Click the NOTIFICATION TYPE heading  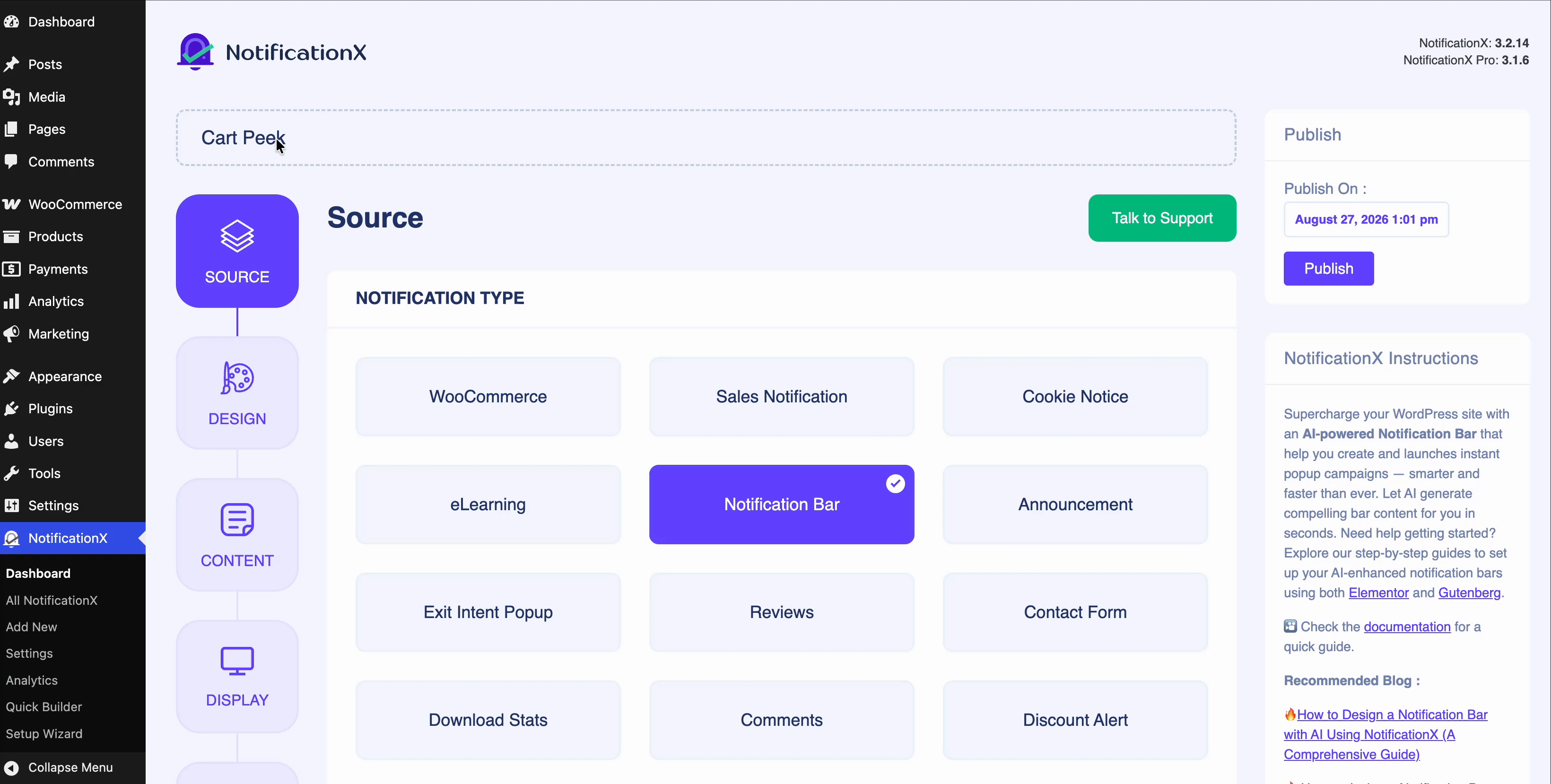[x=440, y=297]
